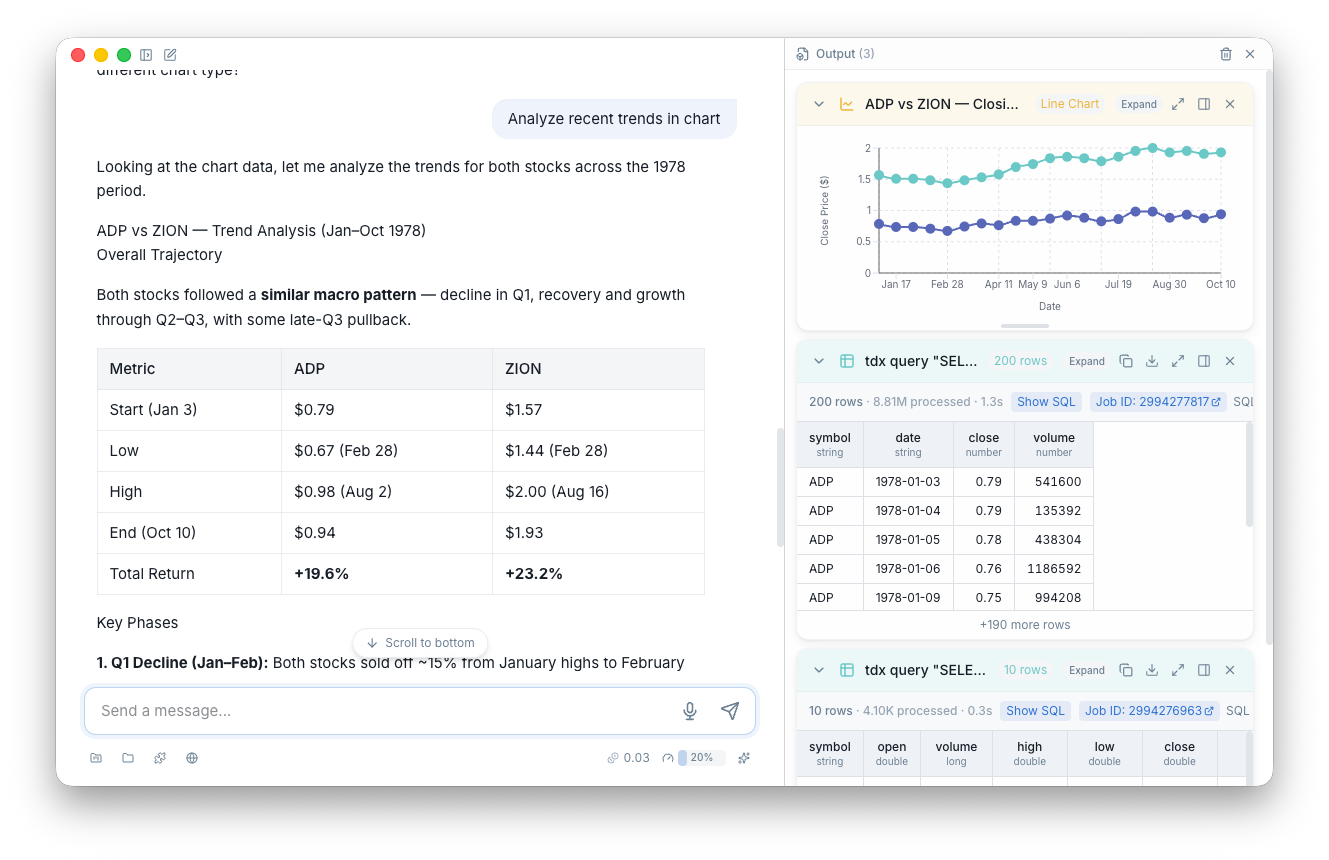Show SQL for the 200 rows query
This screenshot has height=860, width=1329.
[x=1046, y=402]
